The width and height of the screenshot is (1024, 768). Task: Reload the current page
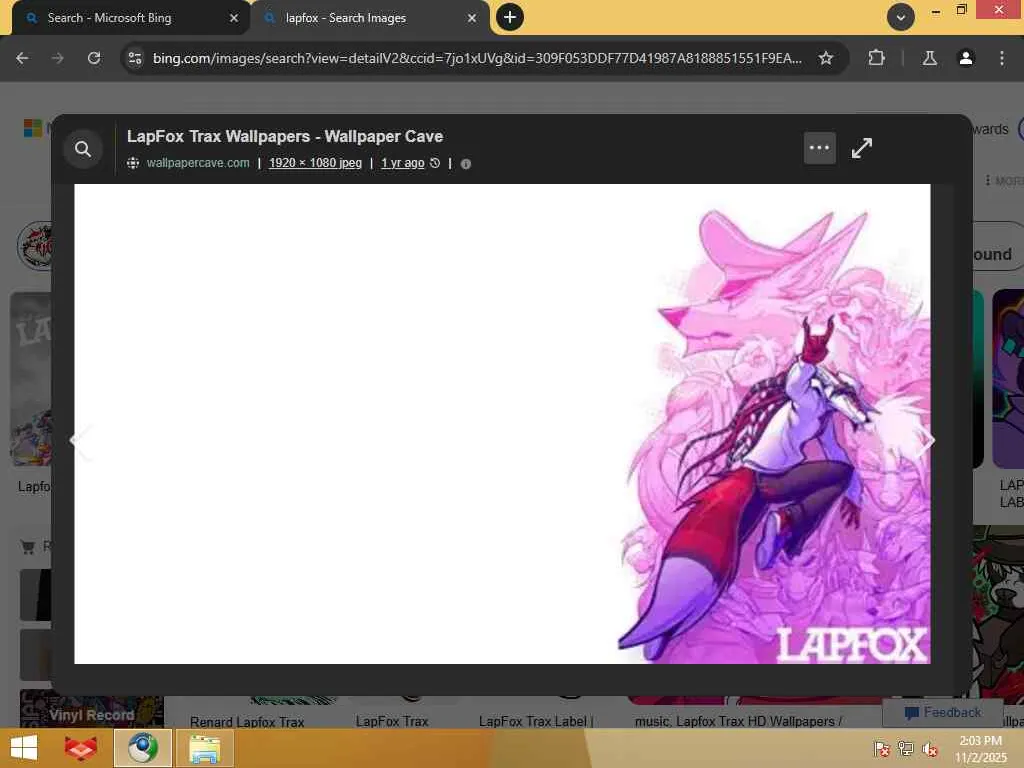tap(94, 58)
